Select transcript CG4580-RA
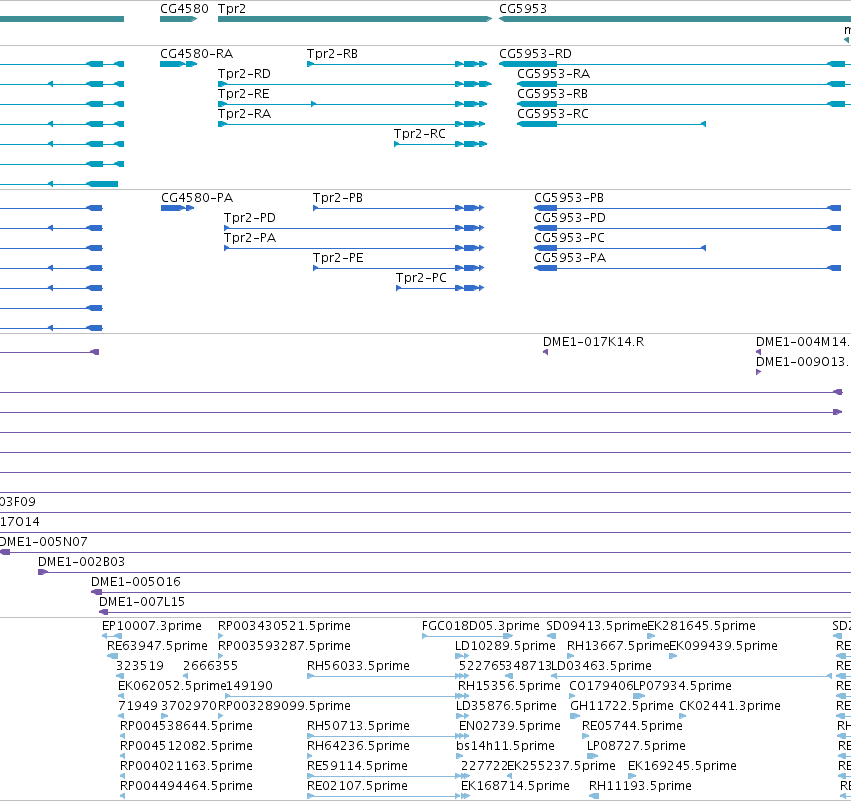 coord(196,54)
